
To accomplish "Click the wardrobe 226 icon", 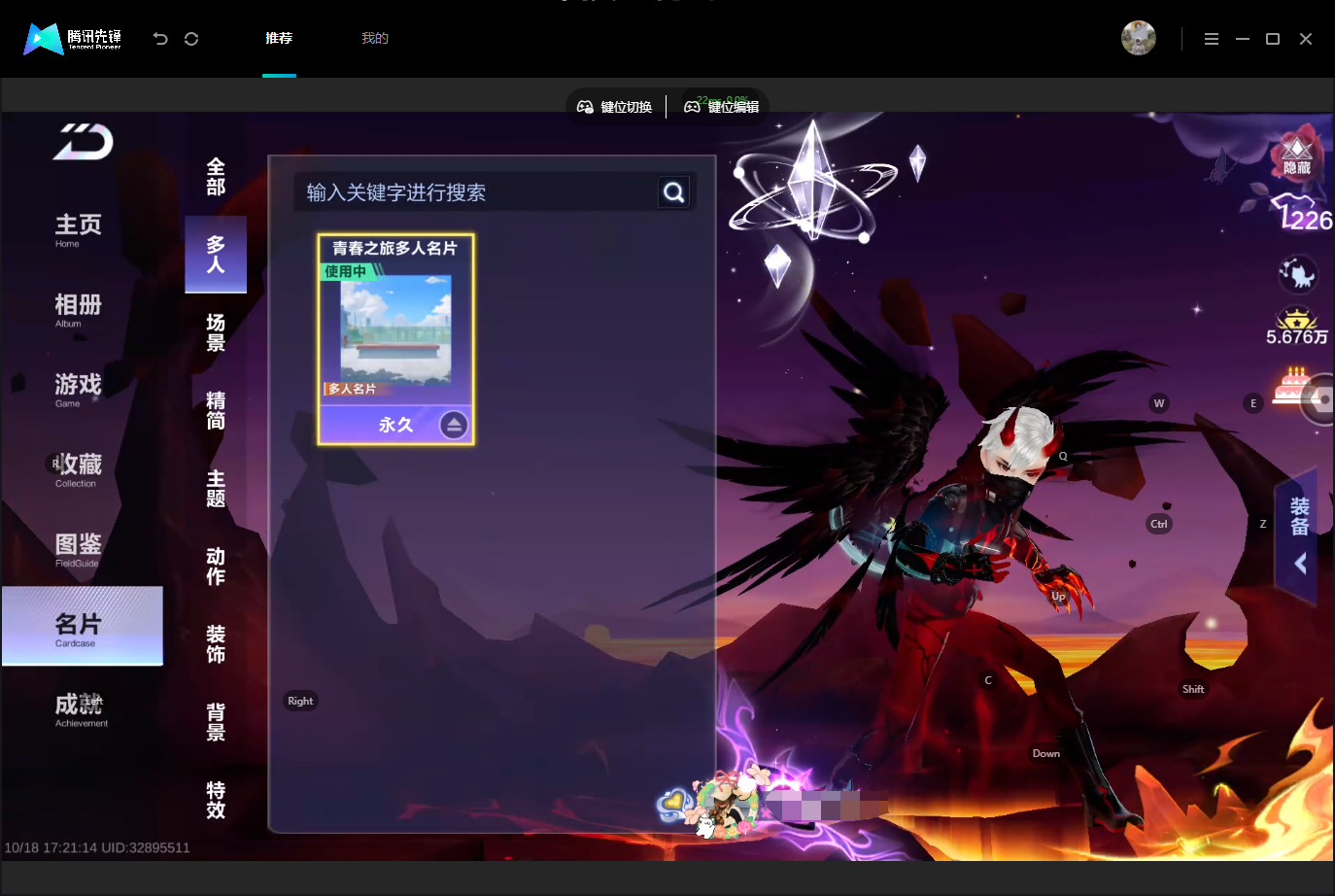I will click(1302, 213).
